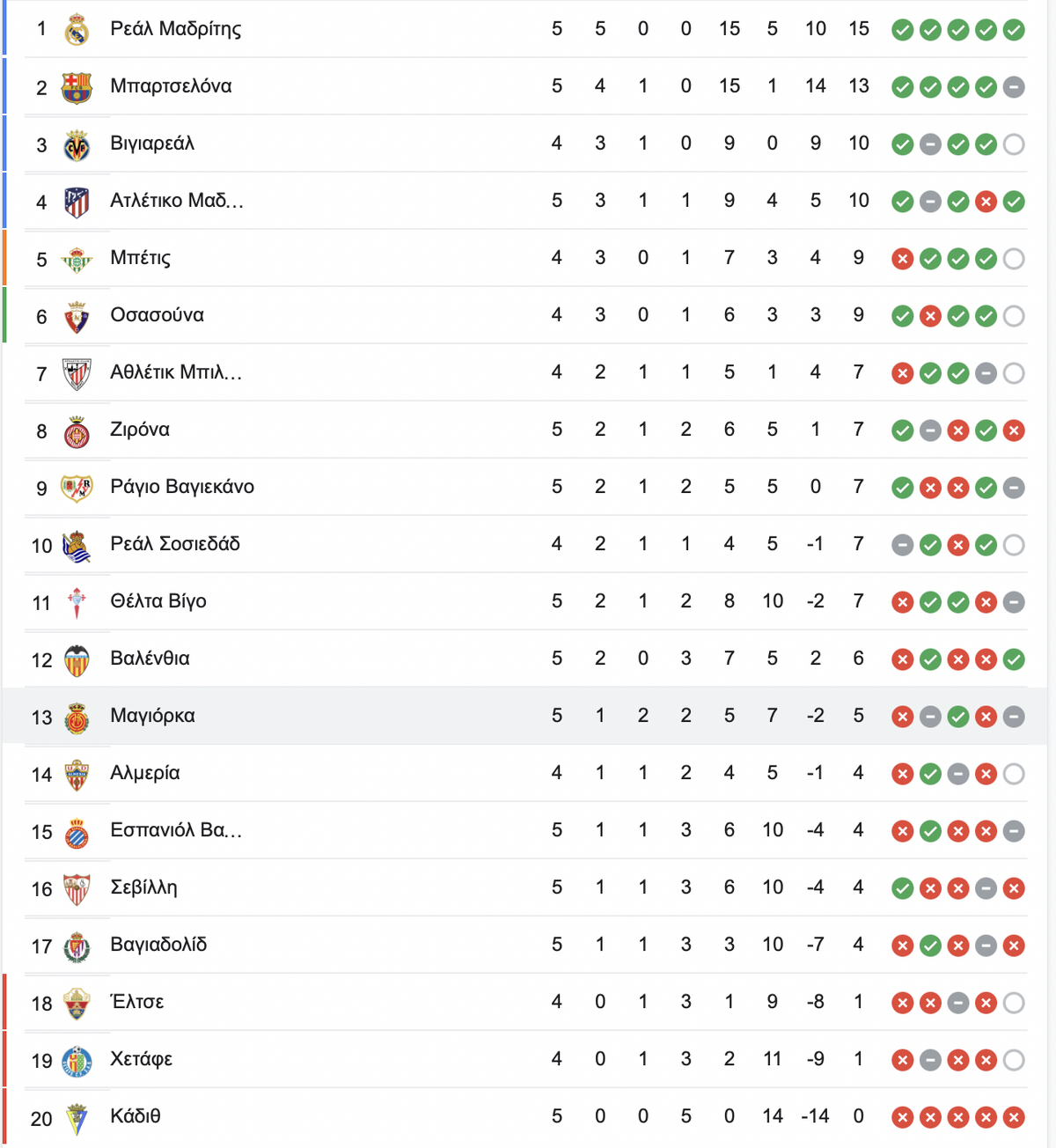Click Valencia's last green win marker
Image resolution: width=1056 pixels, height=1148 pixels.
pos(1014,659)
